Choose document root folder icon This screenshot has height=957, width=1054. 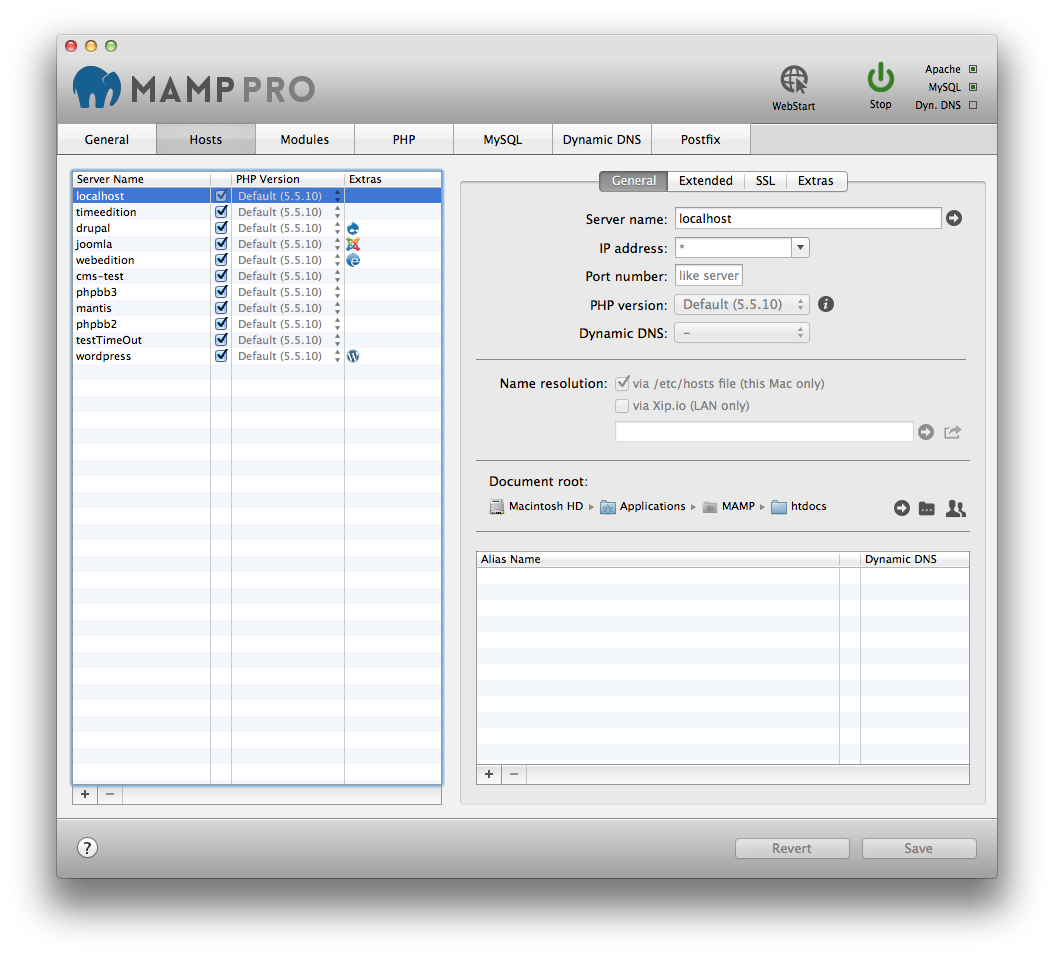[927, 509]
